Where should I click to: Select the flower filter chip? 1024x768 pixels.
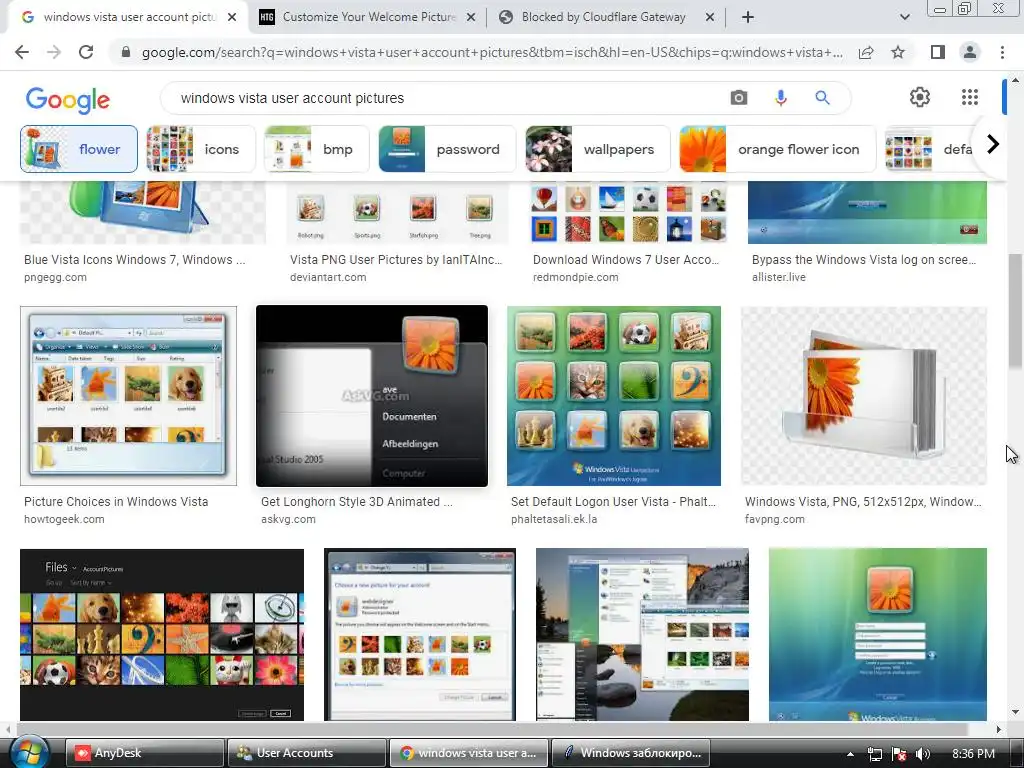point(79,149)
